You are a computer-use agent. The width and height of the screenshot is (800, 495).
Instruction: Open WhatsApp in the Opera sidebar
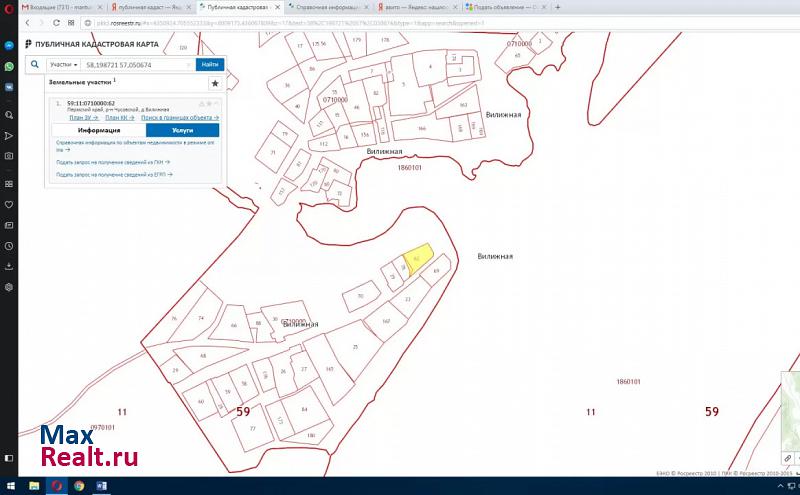pos(8,67)
